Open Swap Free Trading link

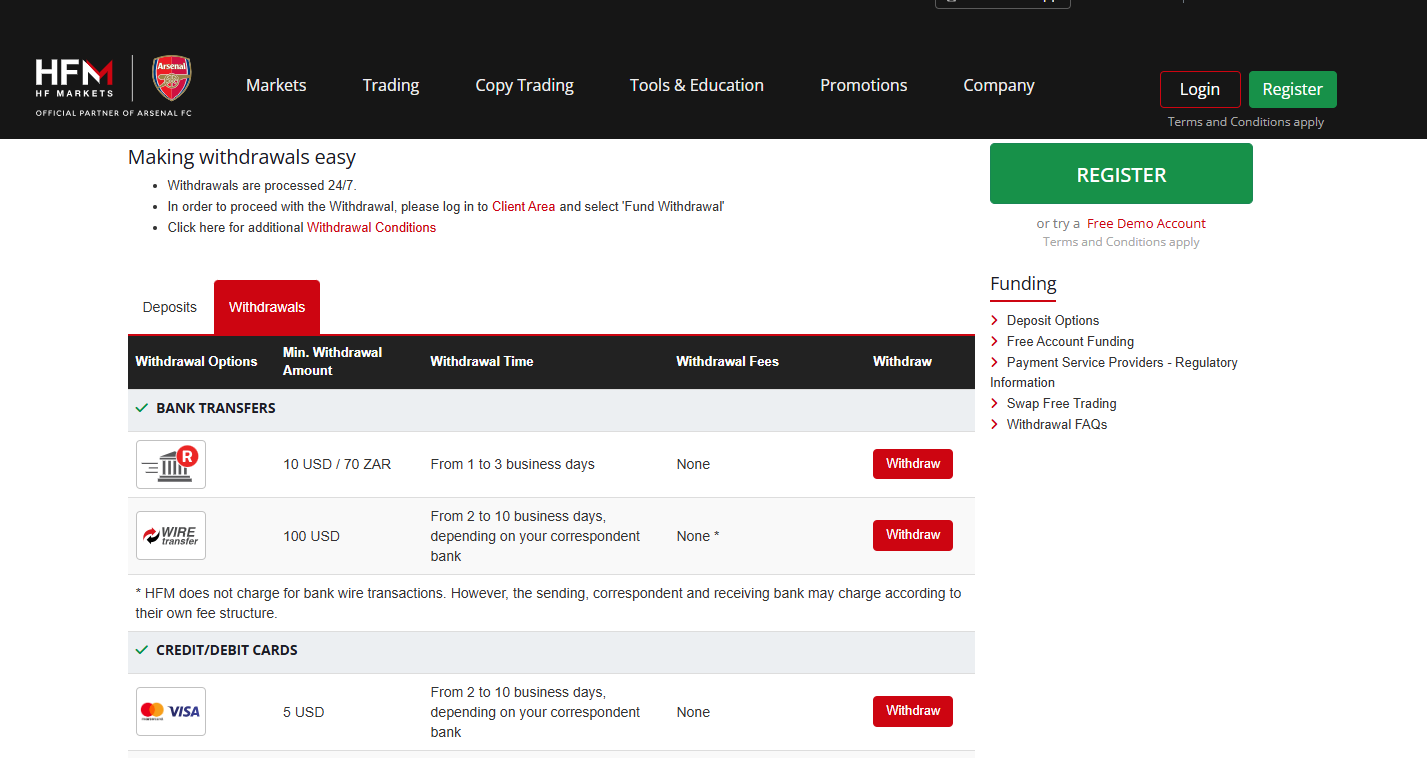coord(1061,404)
